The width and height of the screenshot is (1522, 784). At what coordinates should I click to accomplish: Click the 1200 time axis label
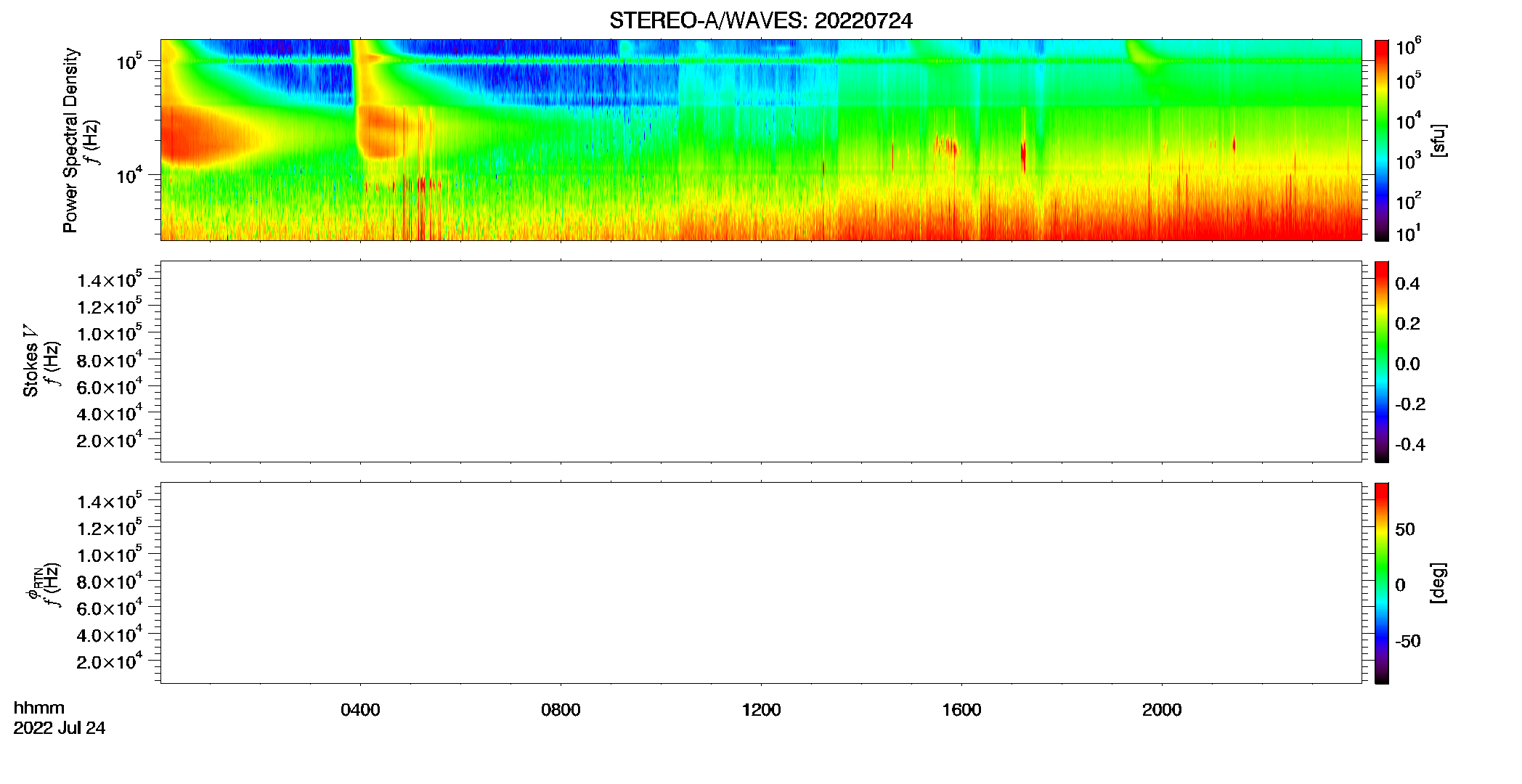pos(761,710)
